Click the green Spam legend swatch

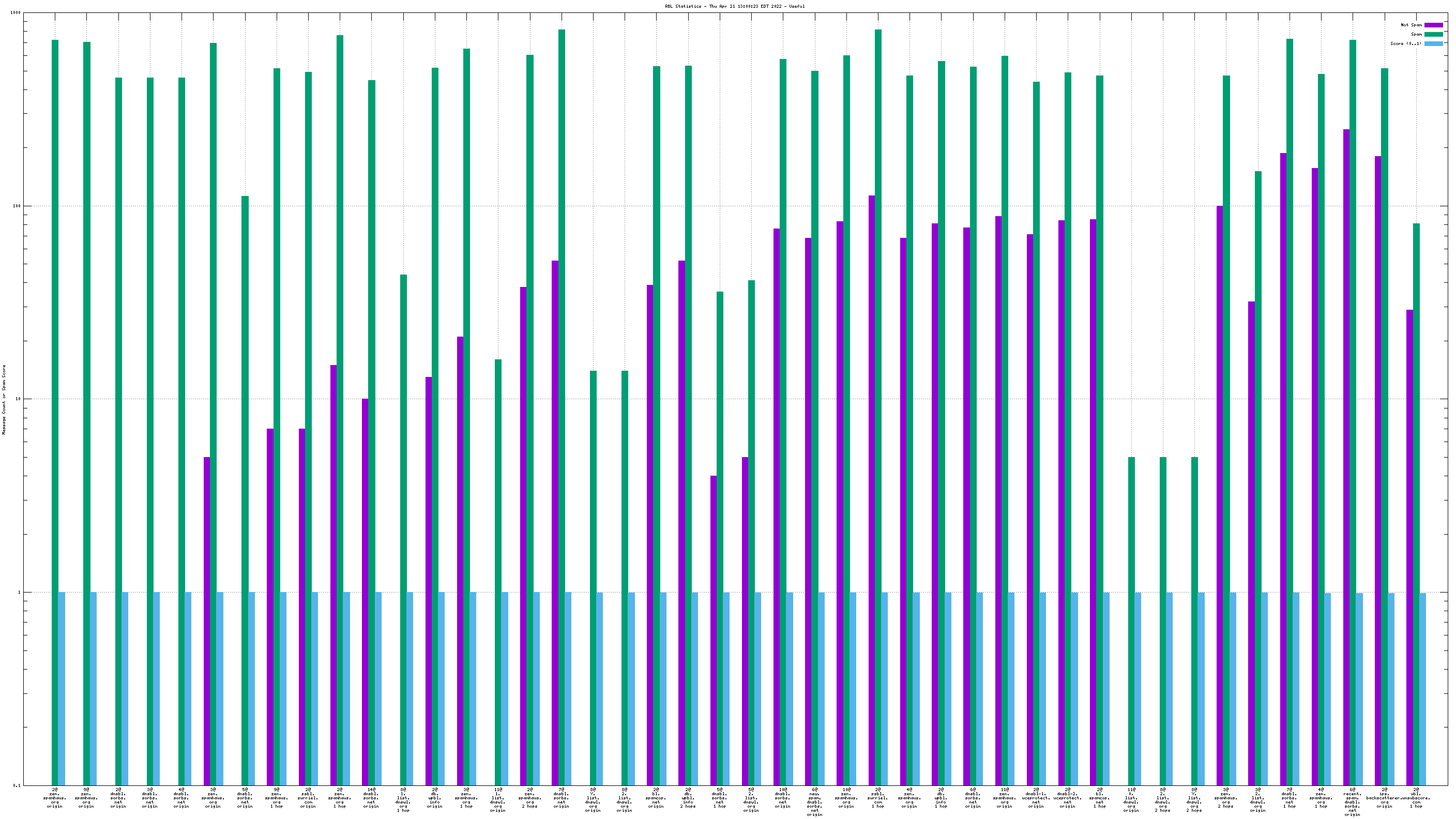(1433, 35)
